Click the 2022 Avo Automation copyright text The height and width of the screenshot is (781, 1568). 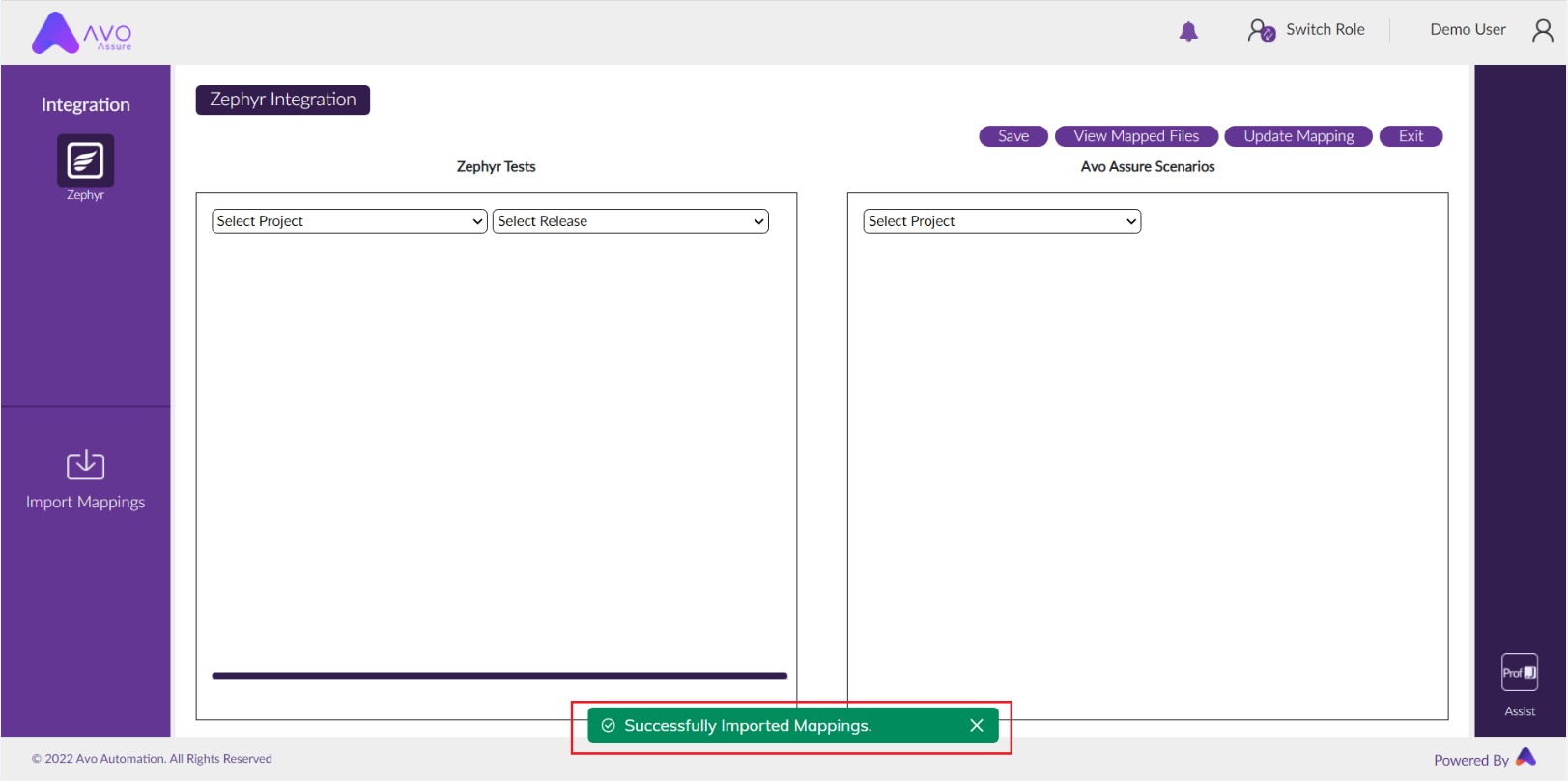152,759
